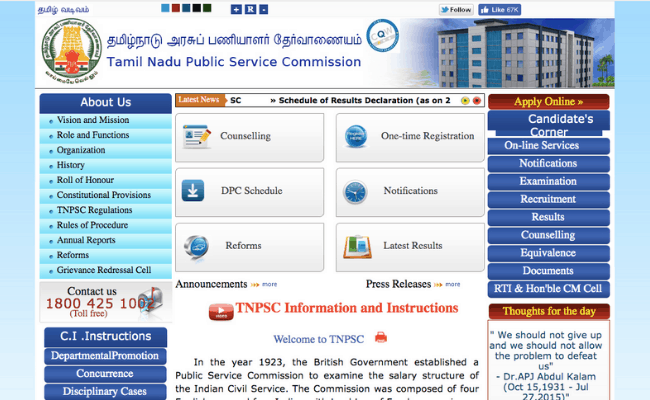Open the Examination section in Candidate's Corner

(548, 181)
